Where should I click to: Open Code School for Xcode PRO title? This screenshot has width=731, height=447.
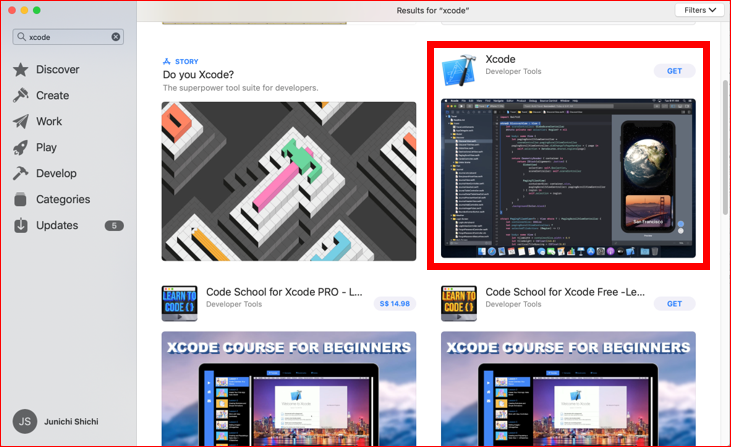[x=284, y=292]
